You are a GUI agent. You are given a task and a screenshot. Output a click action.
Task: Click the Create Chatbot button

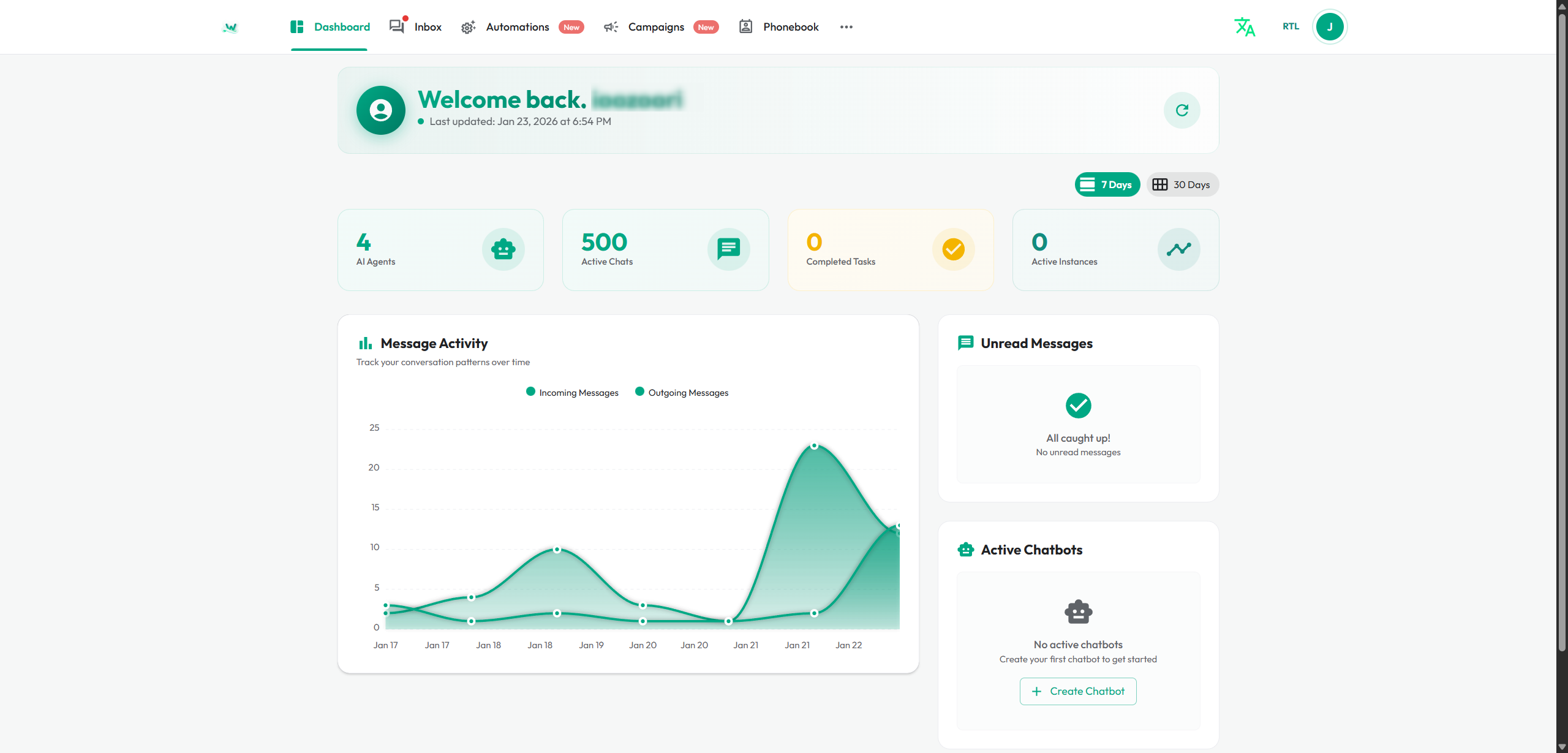(1077, 691)
